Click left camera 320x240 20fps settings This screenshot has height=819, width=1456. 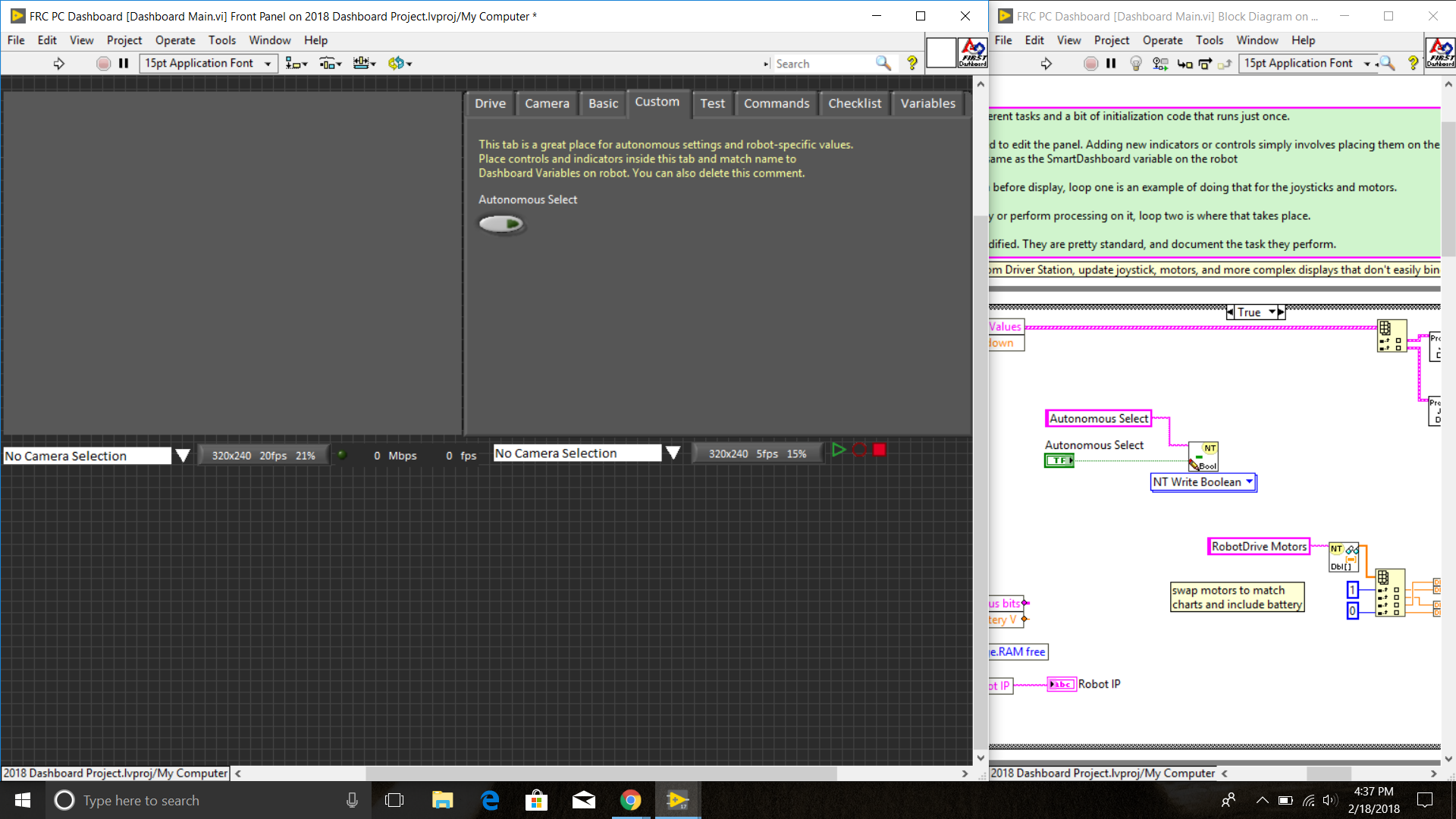click(263, 455)
